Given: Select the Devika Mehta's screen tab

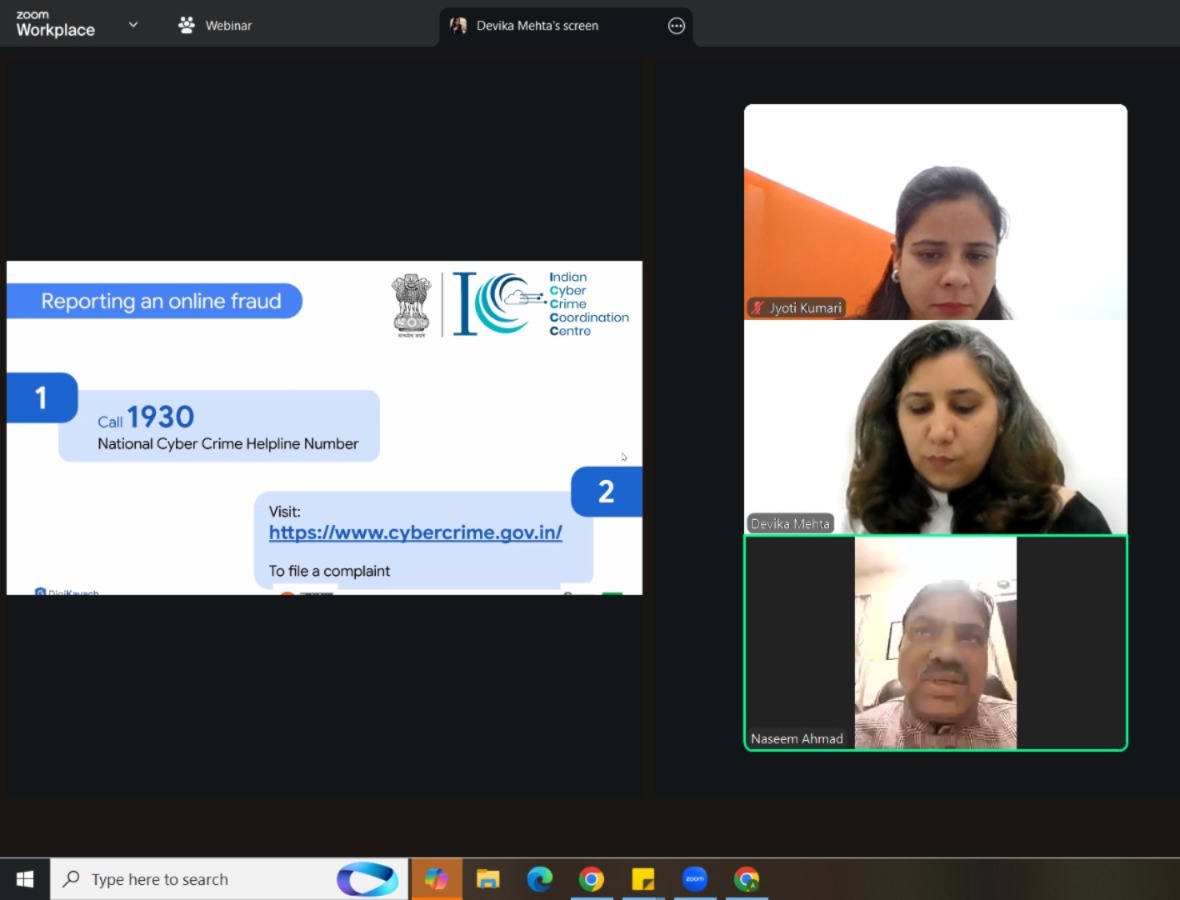Looking at the screenshot, I should pyautogui.click(x=537, y=26).
